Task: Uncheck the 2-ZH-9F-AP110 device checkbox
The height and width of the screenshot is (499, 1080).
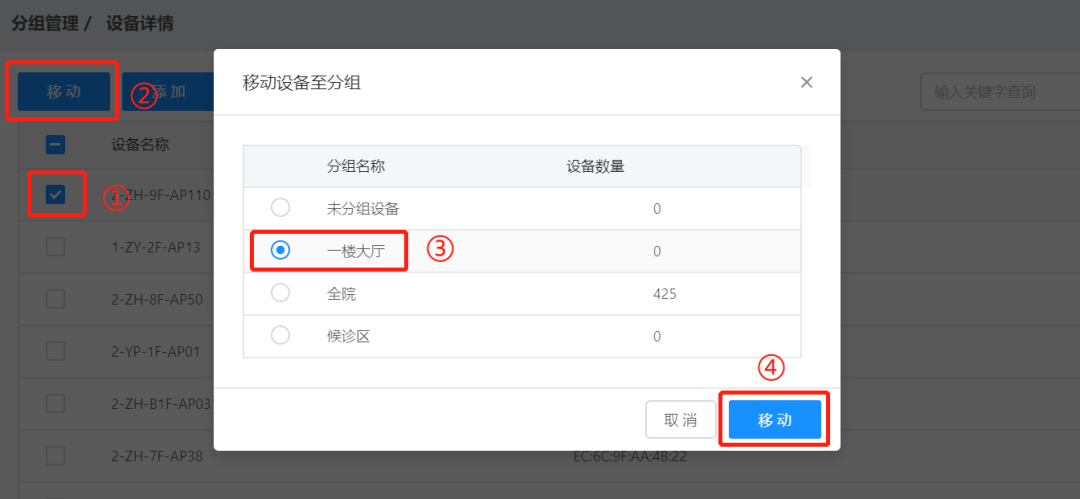Action: tap(56, 195)
